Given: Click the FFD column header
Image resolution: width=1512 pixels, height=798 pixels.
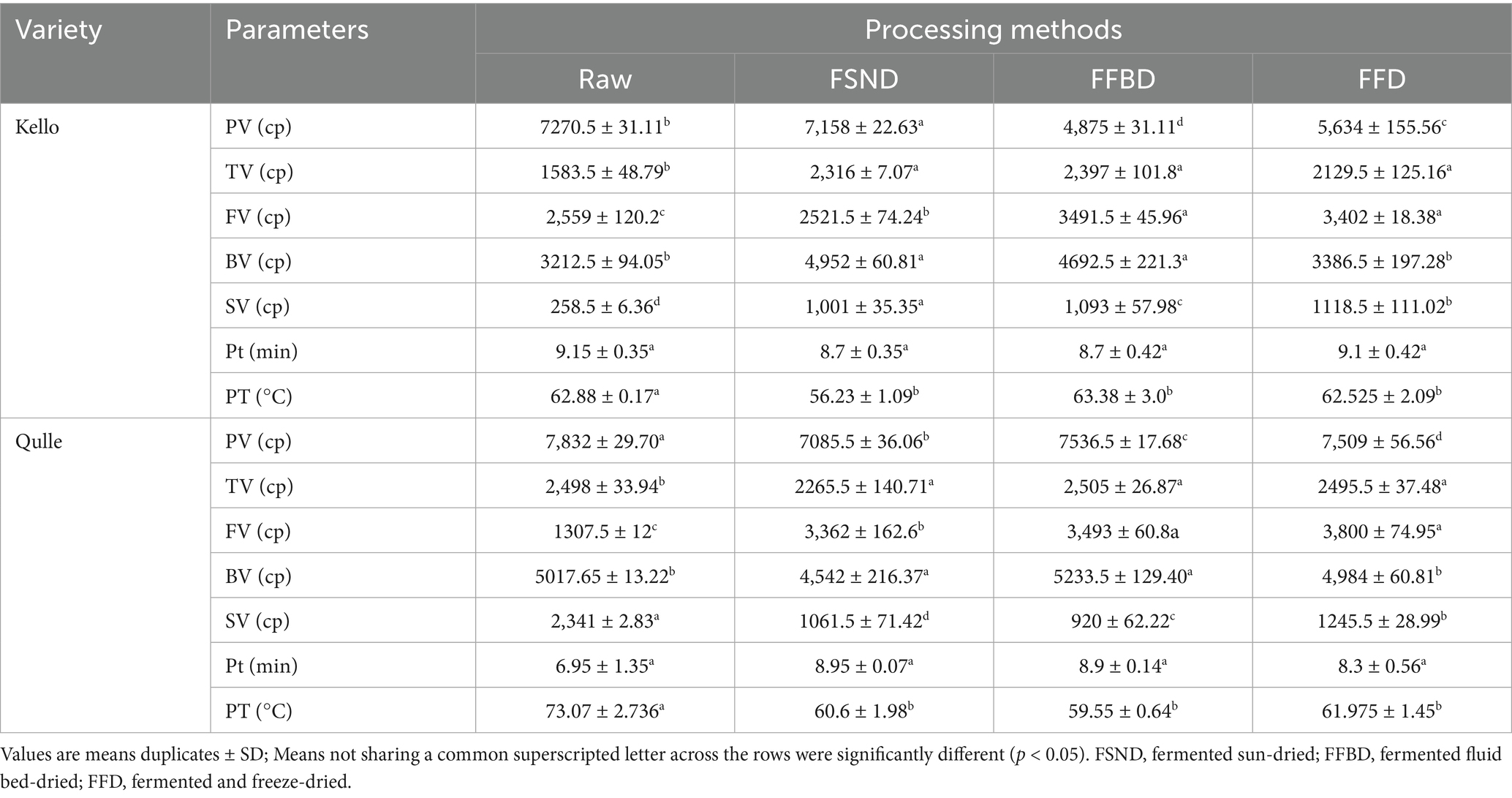Looking at the screenshot, I should click(x=1381, y=79).
